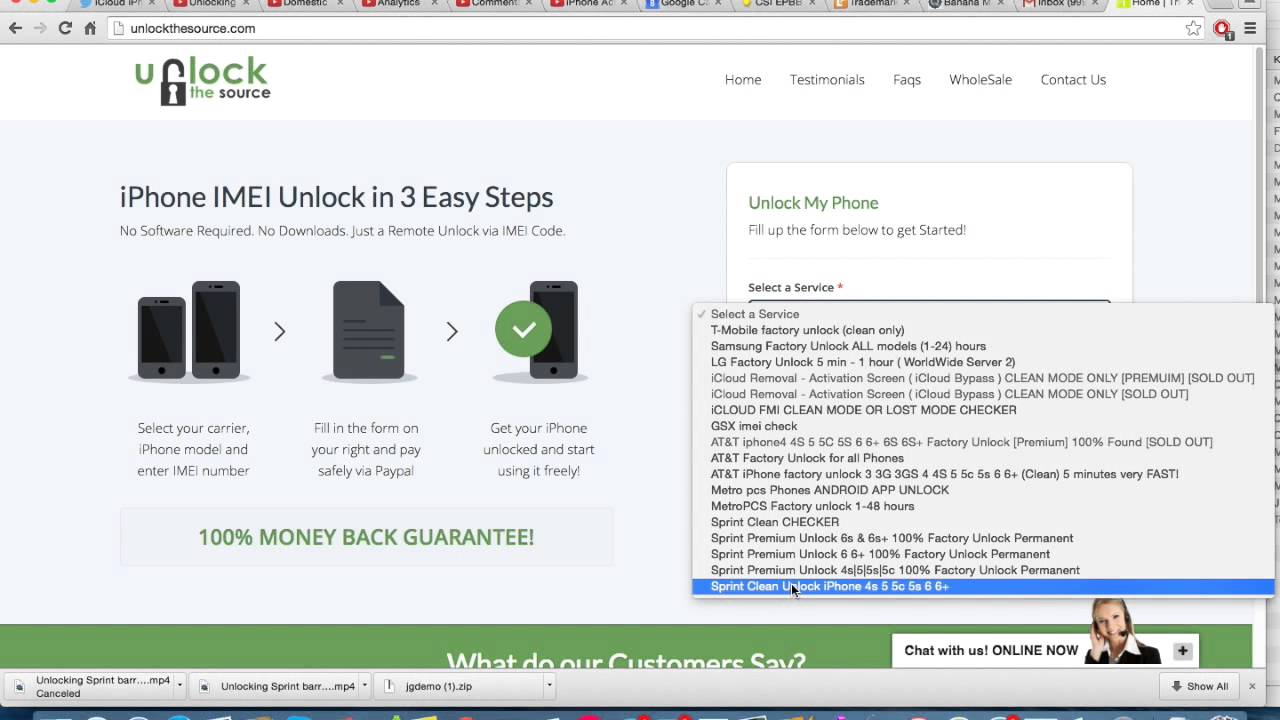Click the 'Unlock My Phone' form heading
Viewport: 1280px width, 720px height.
[813, 202]
